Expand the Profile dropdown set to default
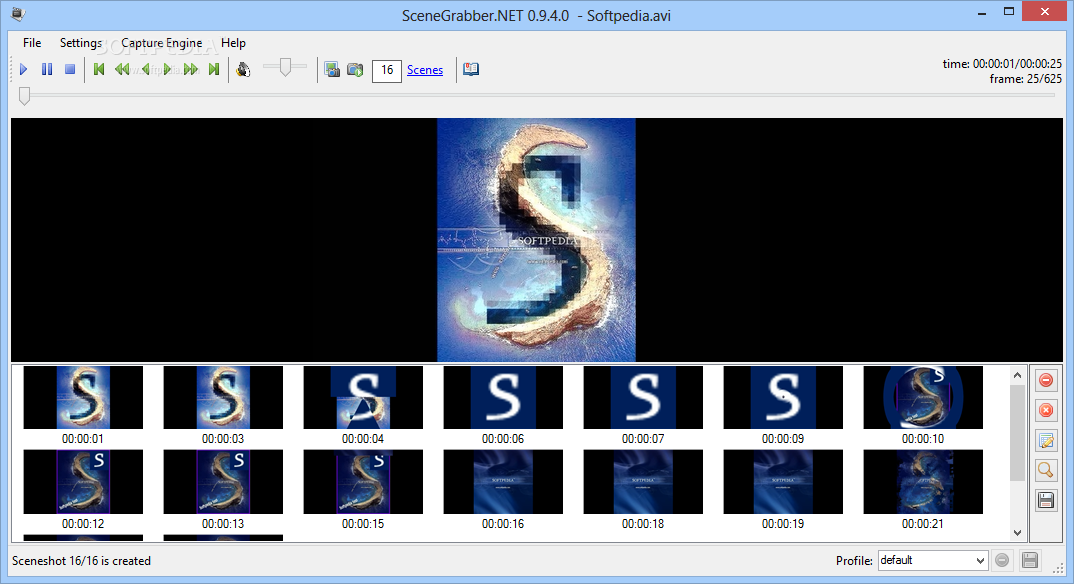The image size is (1074, 584). point(933,560)
